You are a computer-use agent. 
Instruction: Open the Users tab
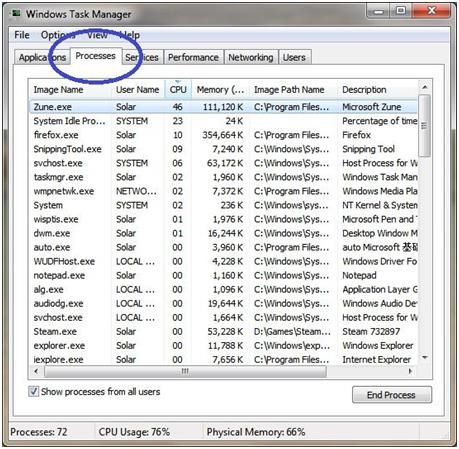[294, 57]
